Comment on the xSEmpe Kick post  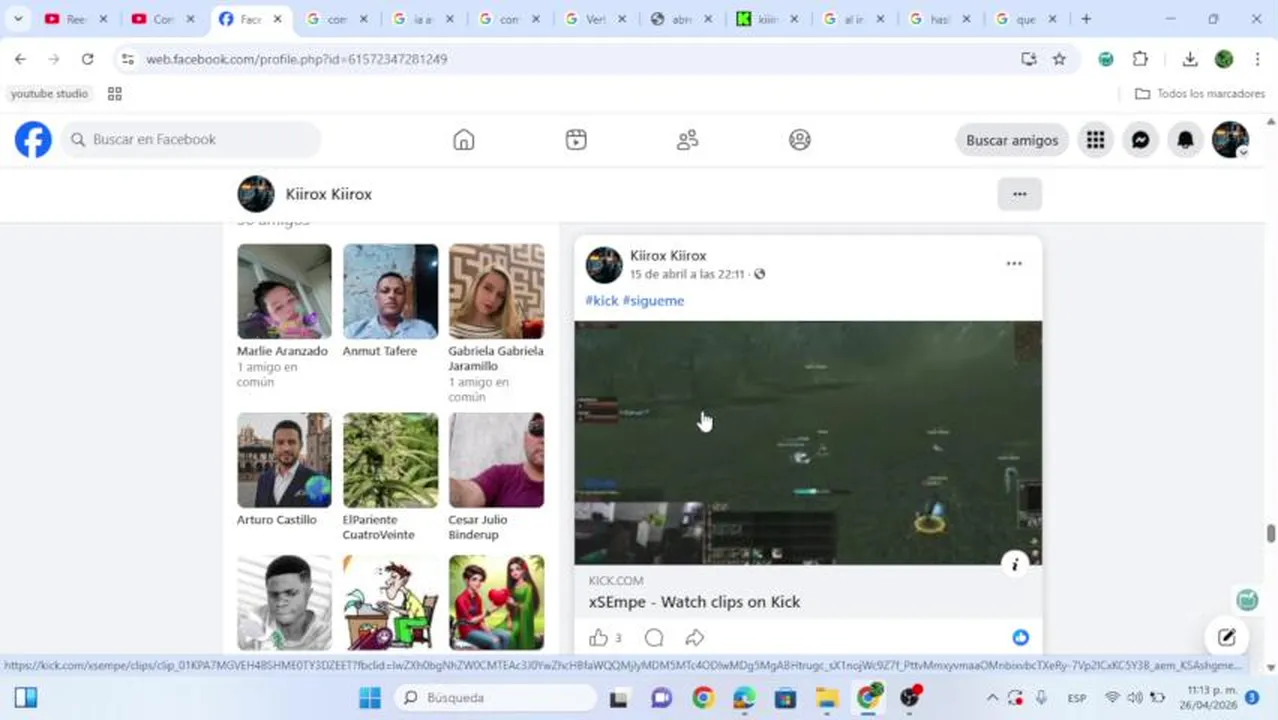(654, 637)
